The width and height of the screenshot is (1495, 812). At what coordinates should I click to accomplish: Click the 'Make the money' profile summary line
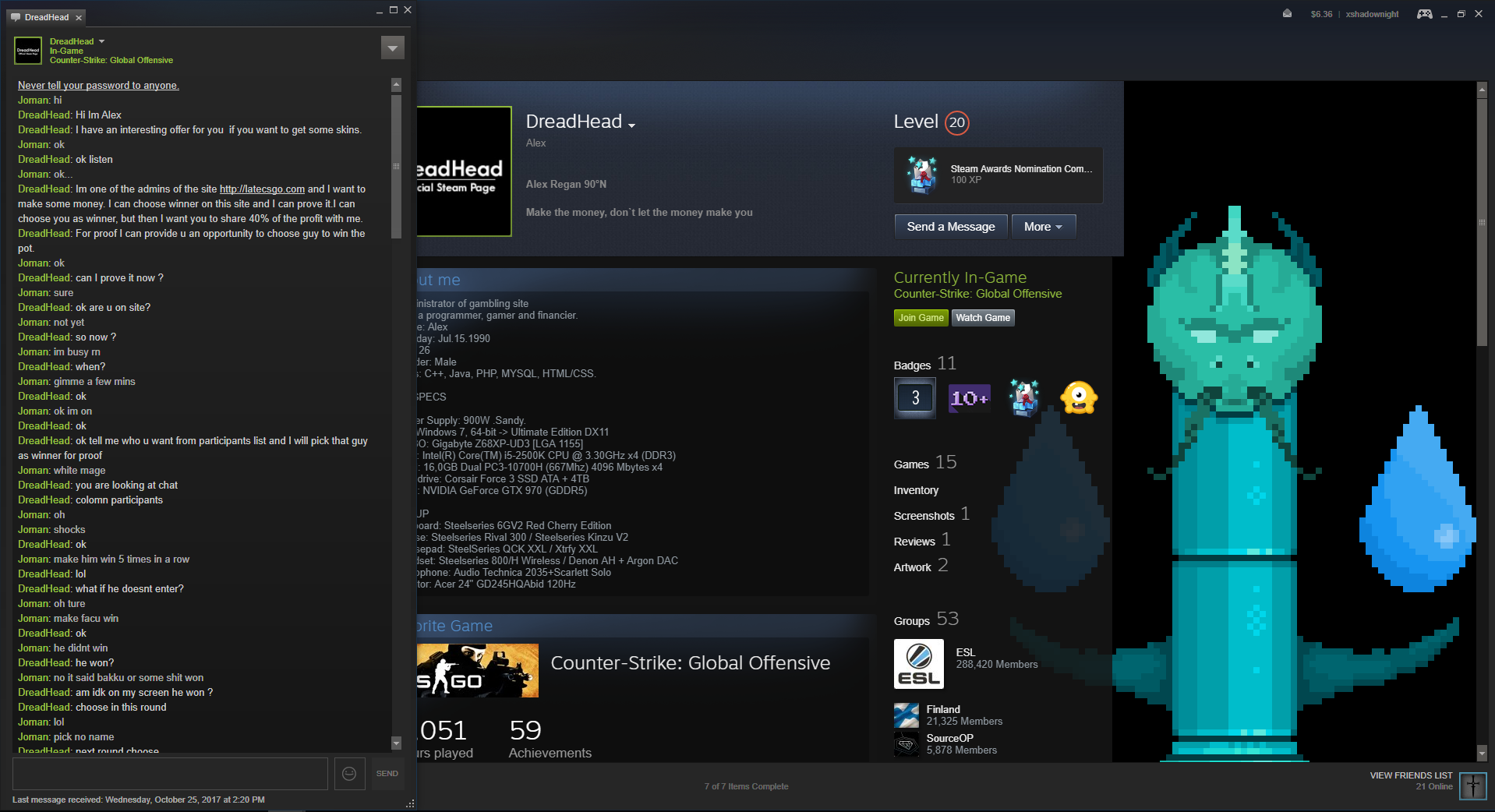(x=639, y=213)
